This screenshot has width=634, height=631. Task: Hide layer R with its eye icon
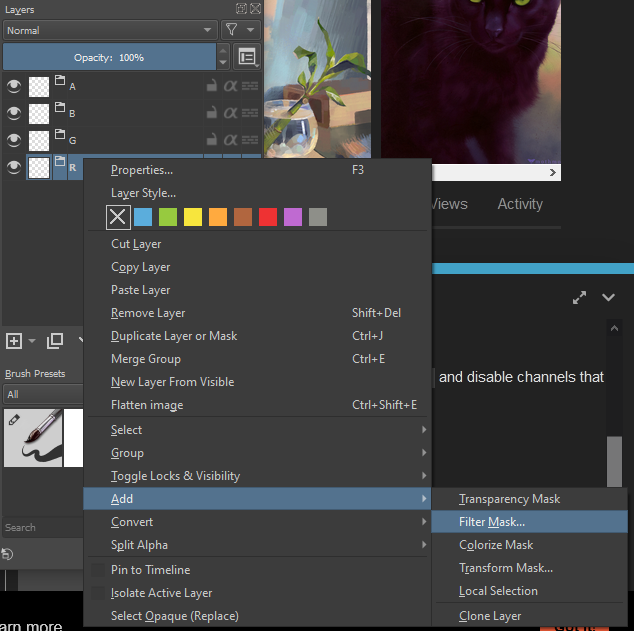point(14,167)
